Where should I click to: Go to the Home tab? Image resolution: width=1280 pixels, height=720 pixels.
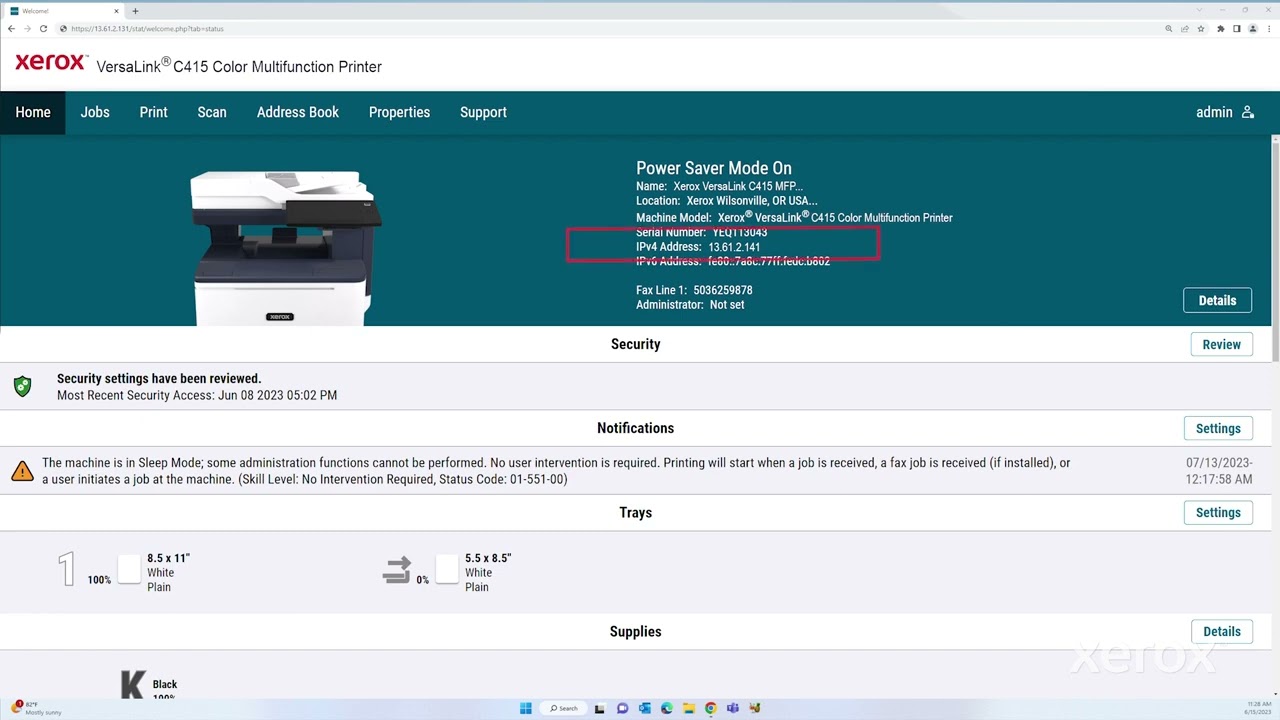[x=33, y=112]
